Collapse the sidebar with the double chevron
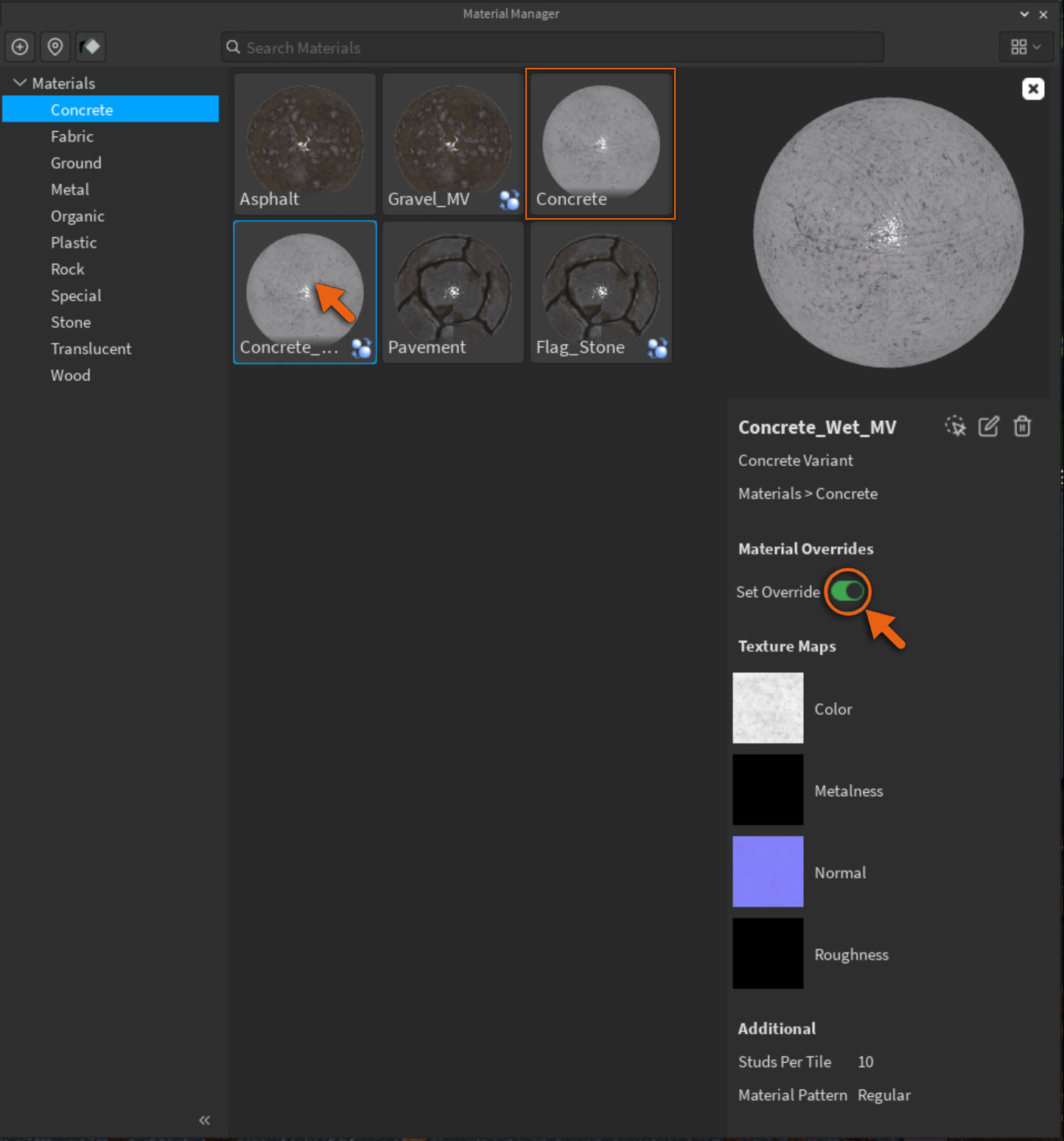 click(204, 1120)
